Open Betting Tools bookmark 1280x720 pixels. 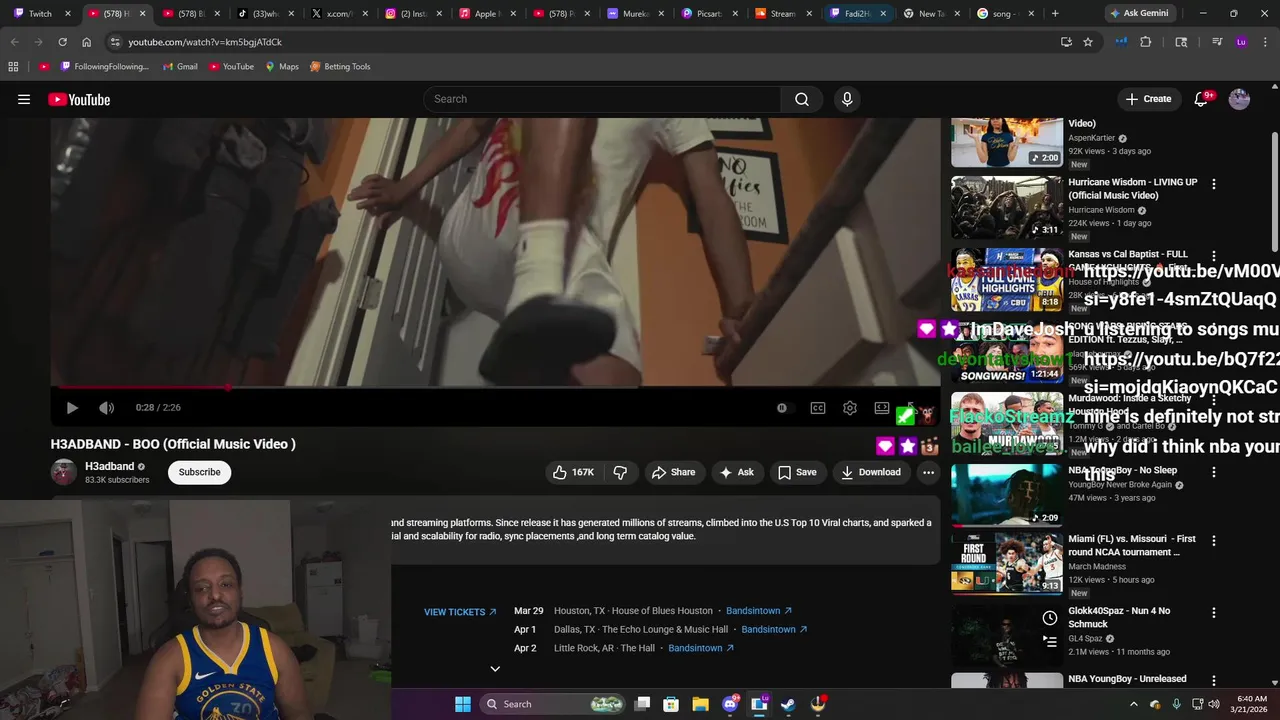(x=340, y=67)
